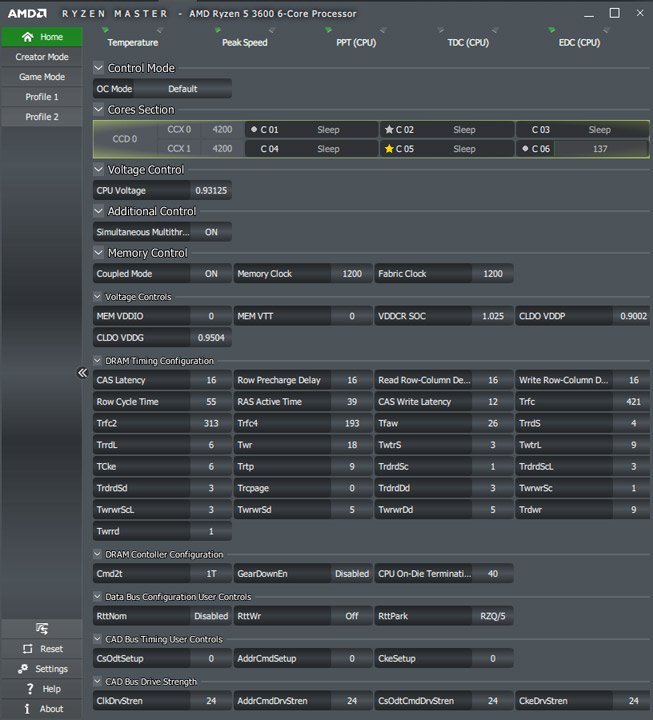Click the Reset button label
653x720 pixels.
coord(51,649)
